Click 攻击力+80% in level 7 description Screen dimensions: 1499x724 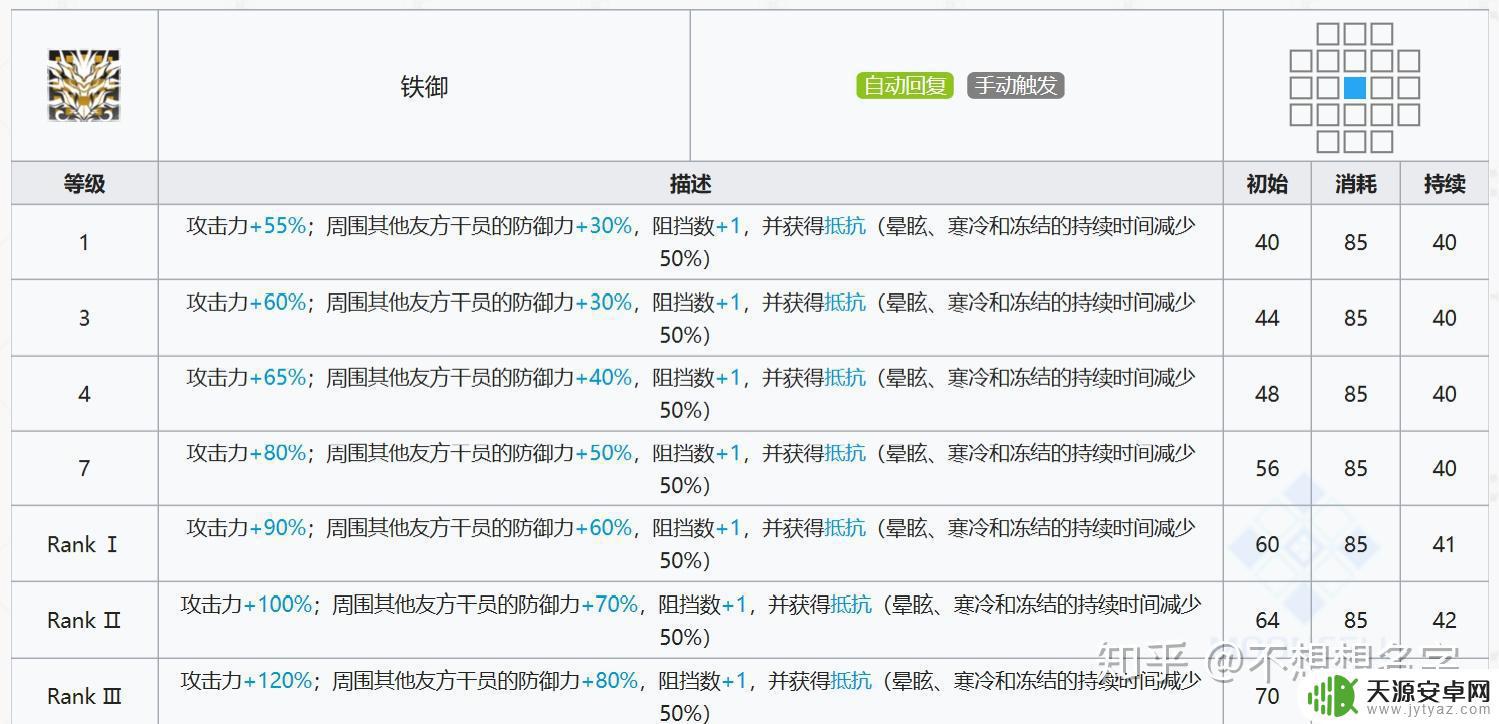click(x=246, y=453)
